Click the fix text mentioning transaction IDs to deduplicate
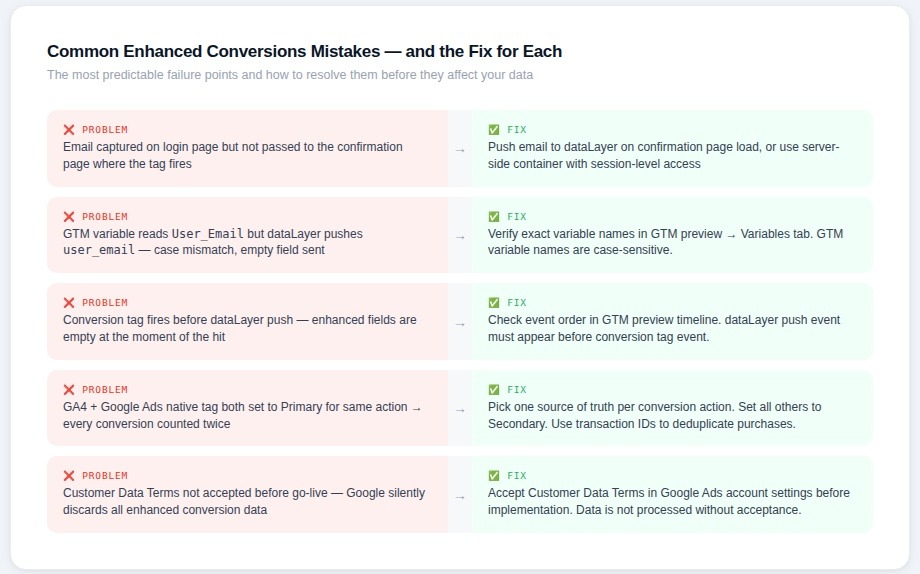920x574 pixels. click(x=641, y=424)
